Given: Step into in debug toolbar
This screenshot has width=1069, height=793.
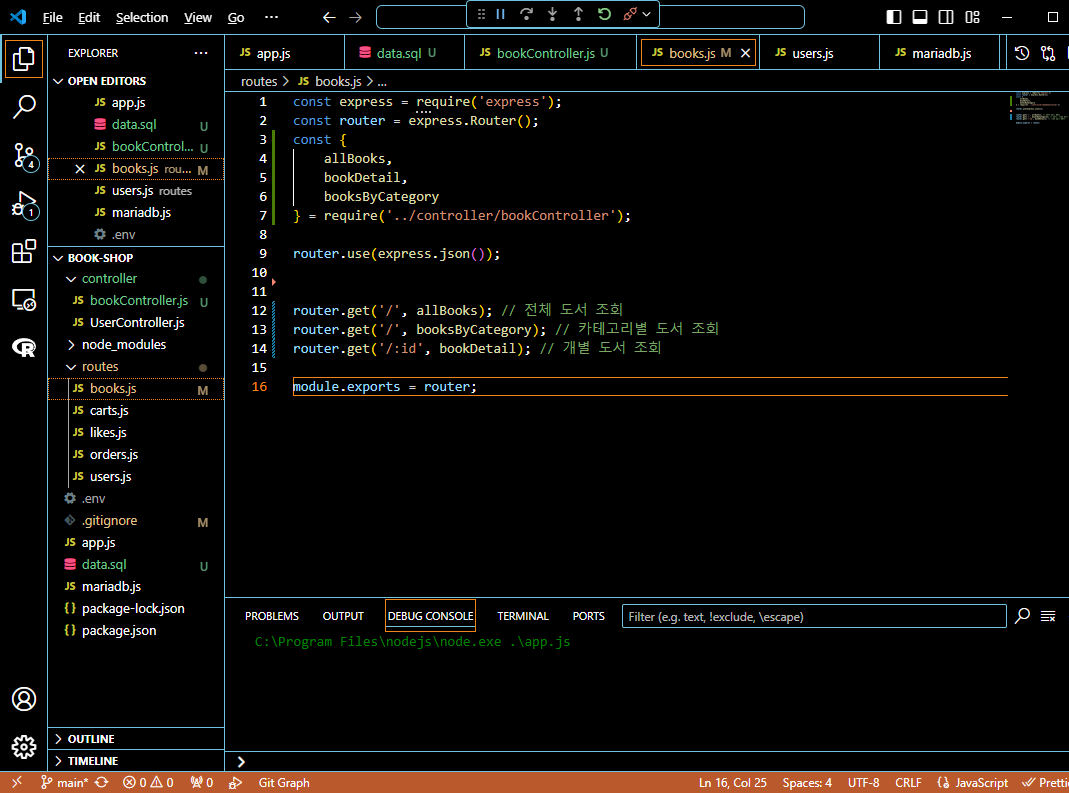Looking at the screenshot, I should coord(552,14).
